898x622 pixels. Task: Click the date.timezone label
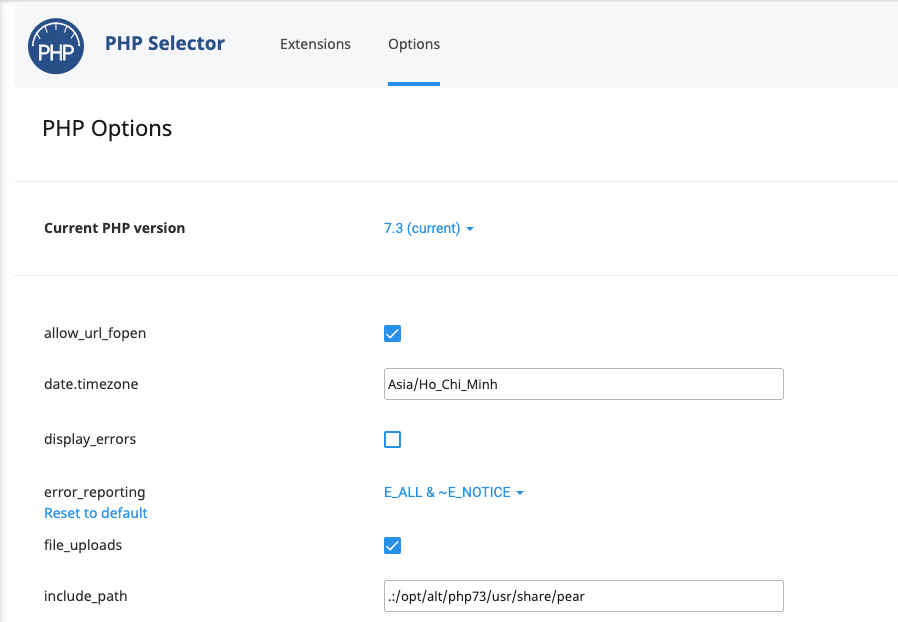pos(91,384)
